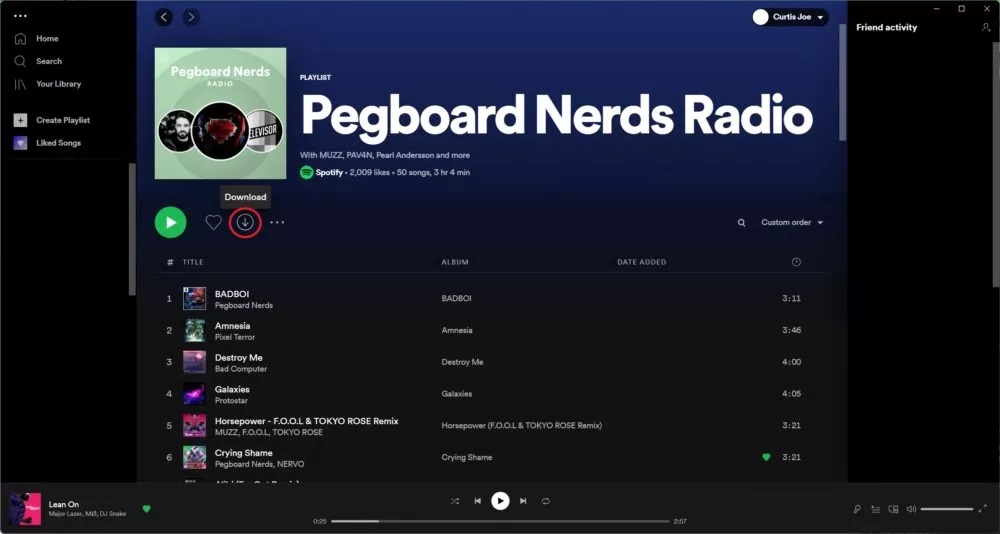Search within the playlist using the magnifier icon
1000x534 pixels.
pyautogui.click(x=741, y=223)
